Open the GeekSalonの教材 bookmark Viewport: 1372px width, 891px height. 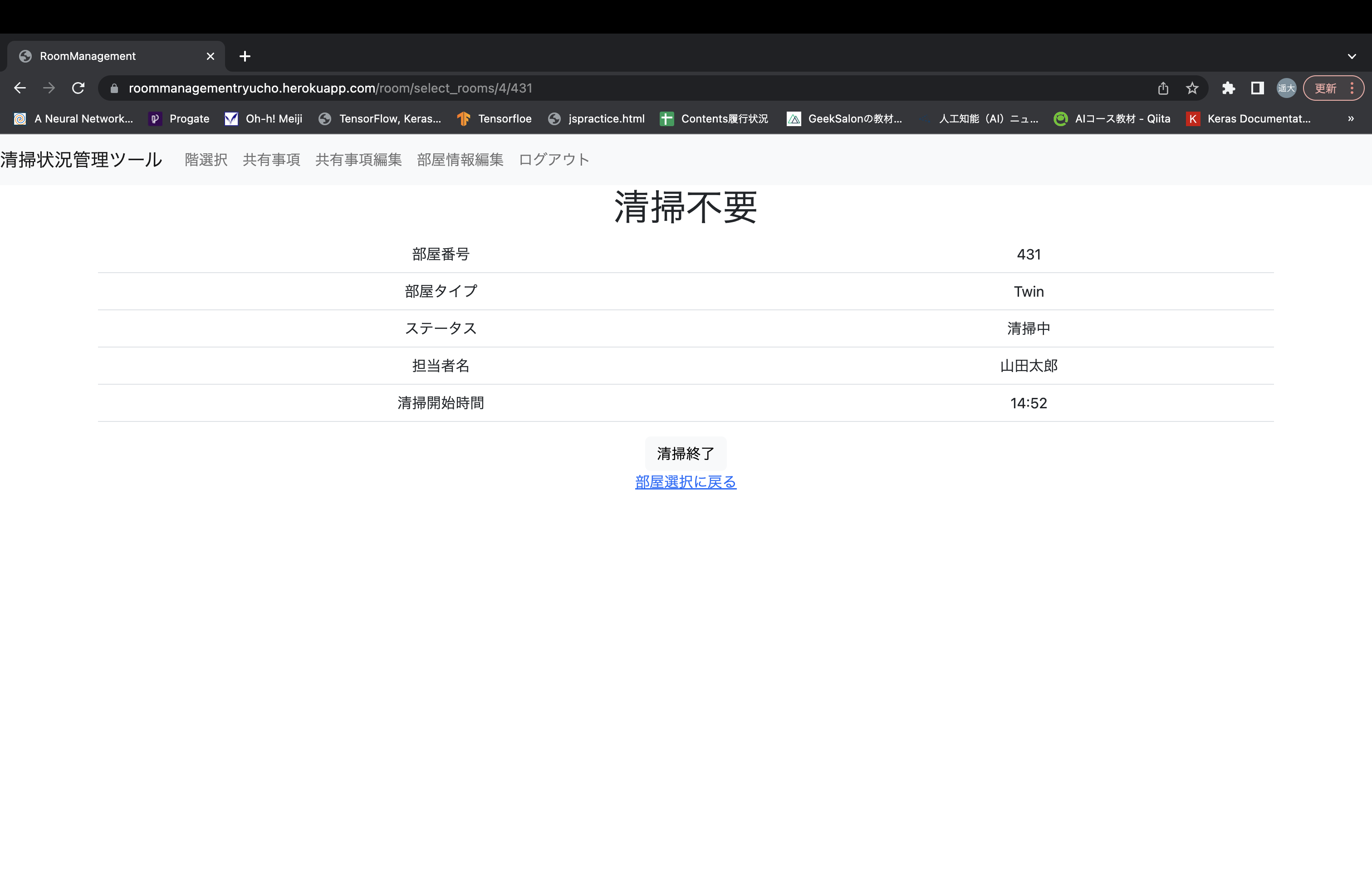(x=844, y=119)
